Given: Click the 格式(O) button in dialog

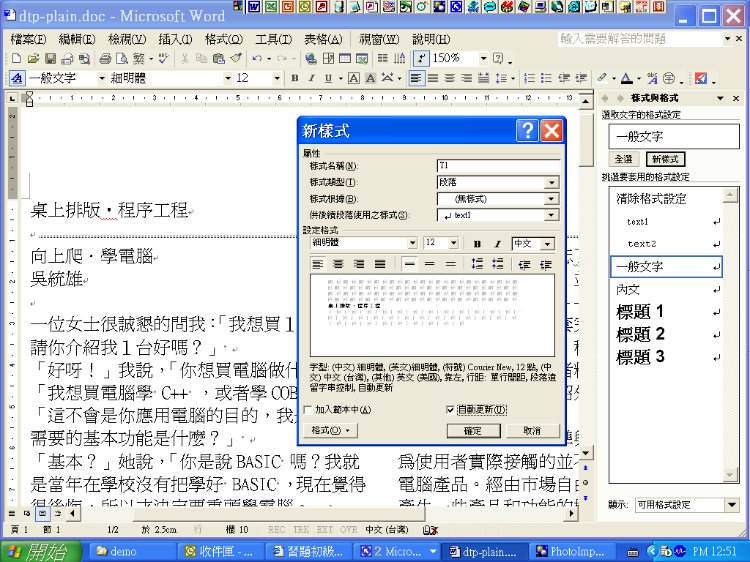Looking at the screenshot, I should coord(331,430).
